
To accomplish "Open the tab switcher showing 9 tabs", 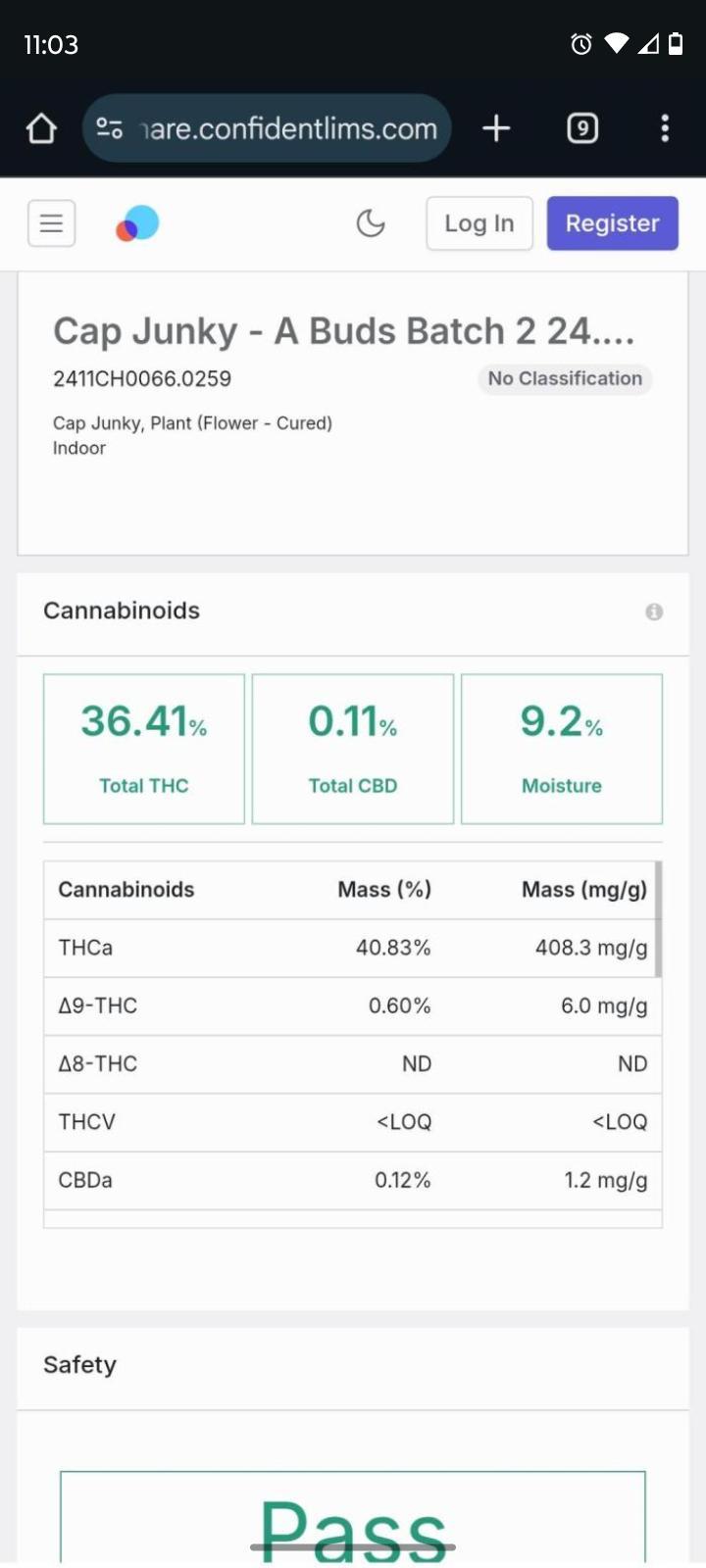I will click(582, 128).
